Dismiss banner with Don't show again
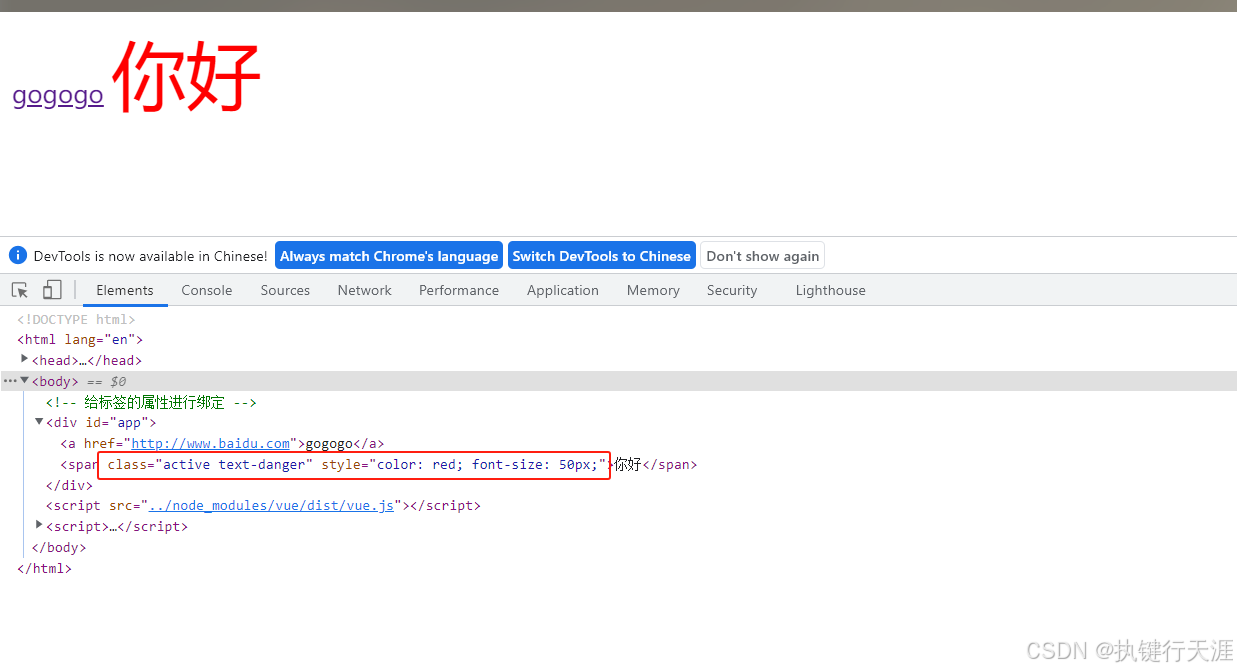Screen dimensions: 1237x670 point(762,255)
